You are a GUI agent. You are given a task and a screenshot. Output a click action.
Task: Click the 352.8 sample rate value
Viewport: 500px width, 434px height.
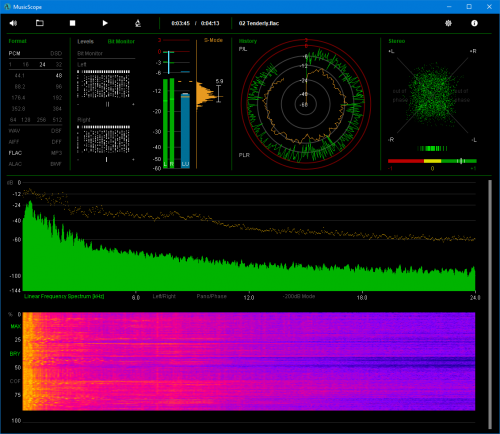click(x=19, y=109)
